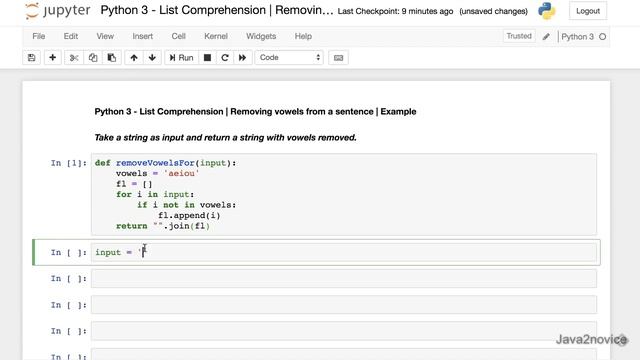Click the empty cell below the active cell

click(x=344, y=279)
